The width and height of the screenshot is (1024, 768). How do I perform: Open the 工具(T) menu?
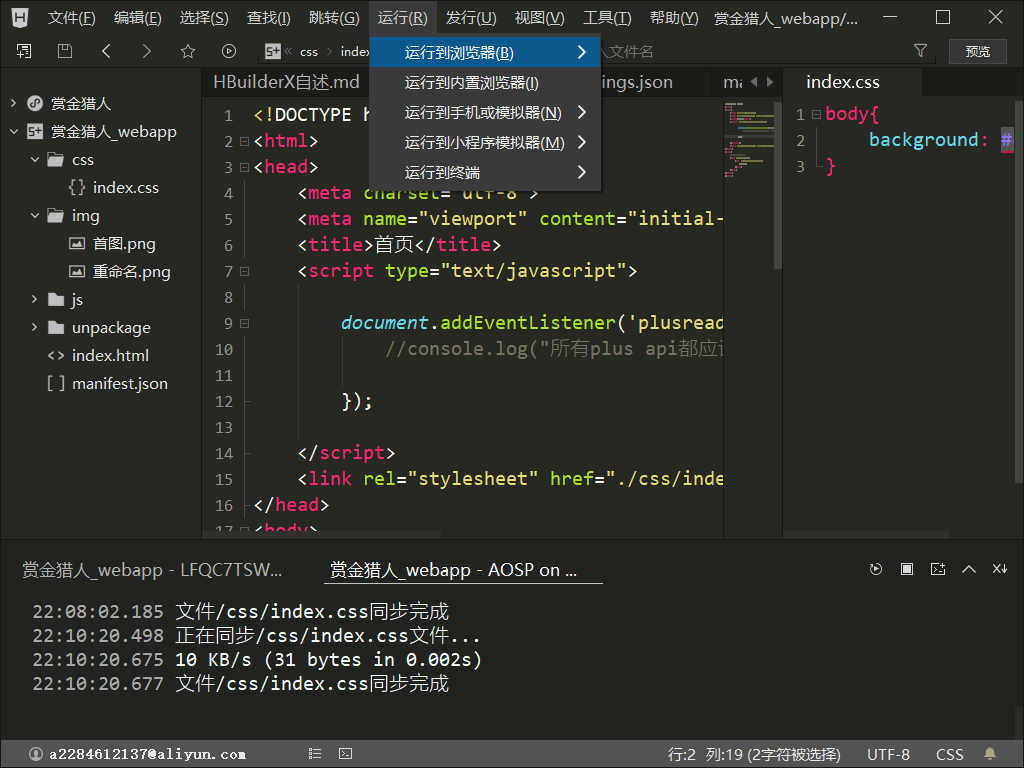pyautogui.click(x=607, y=18)
